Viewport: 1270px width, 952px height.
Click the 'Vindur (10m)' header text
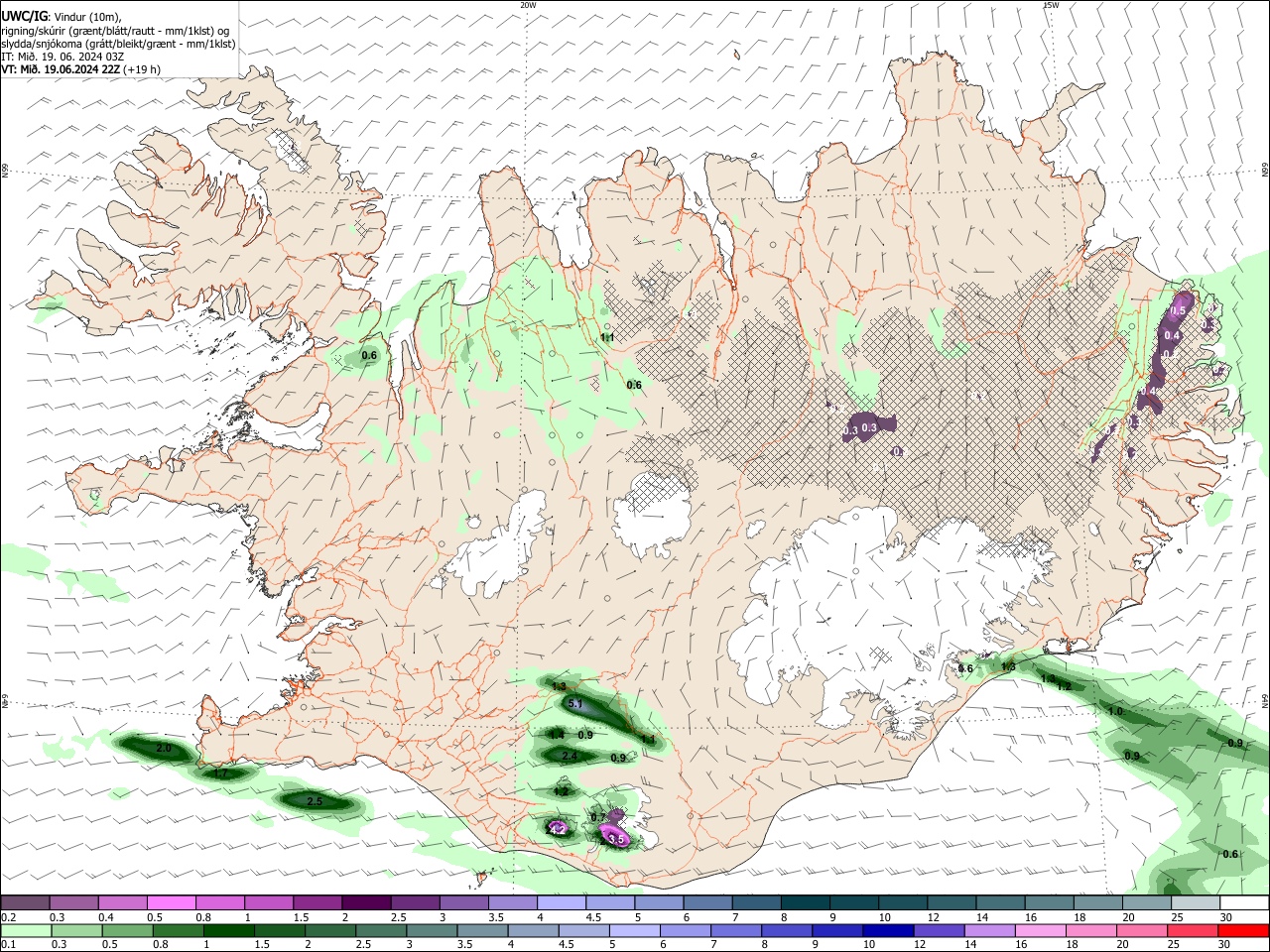click(x=86, y=16)
